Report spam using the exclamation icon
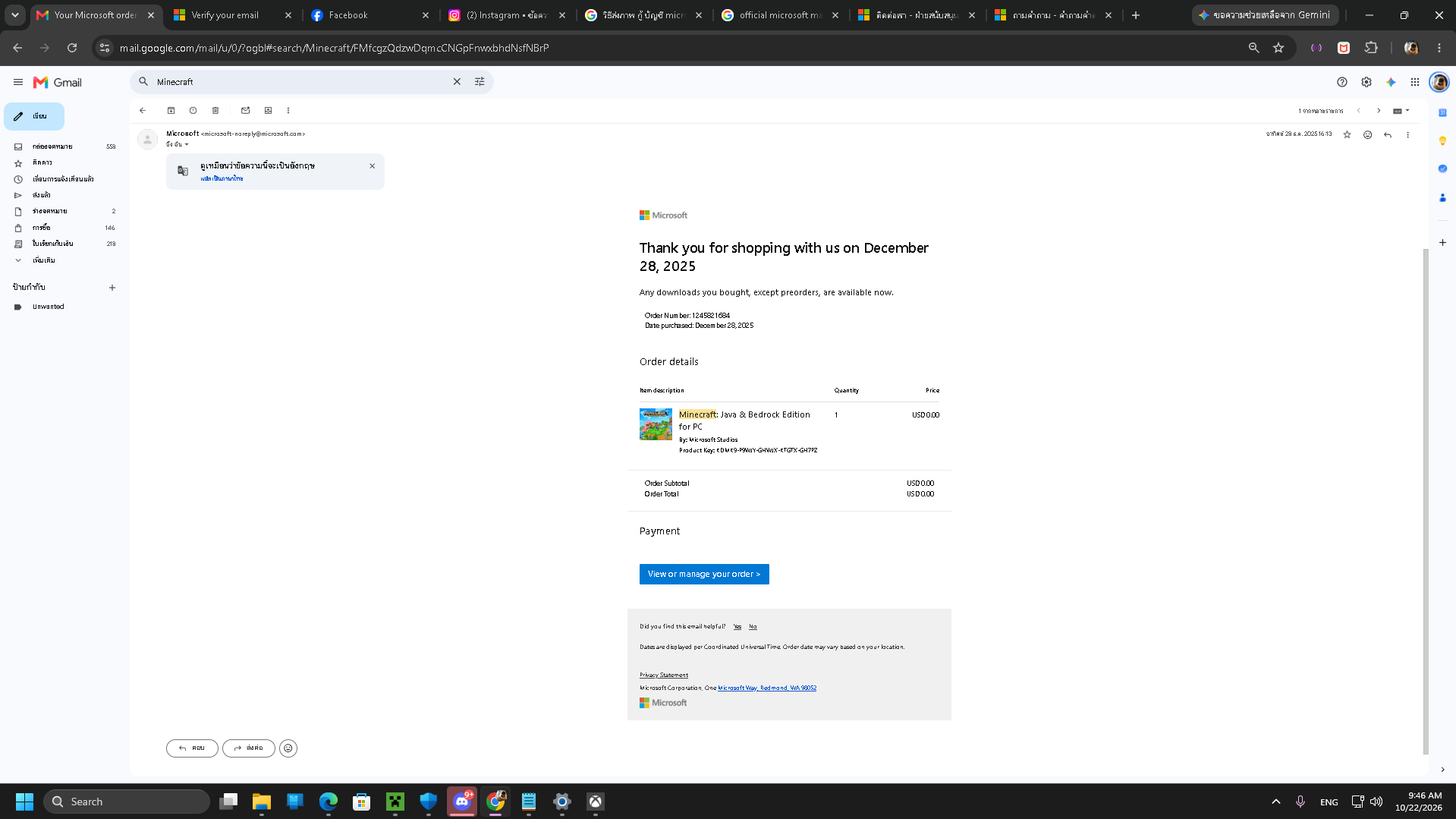This screenshot has width=1456, height=819. tap(193, 111)
